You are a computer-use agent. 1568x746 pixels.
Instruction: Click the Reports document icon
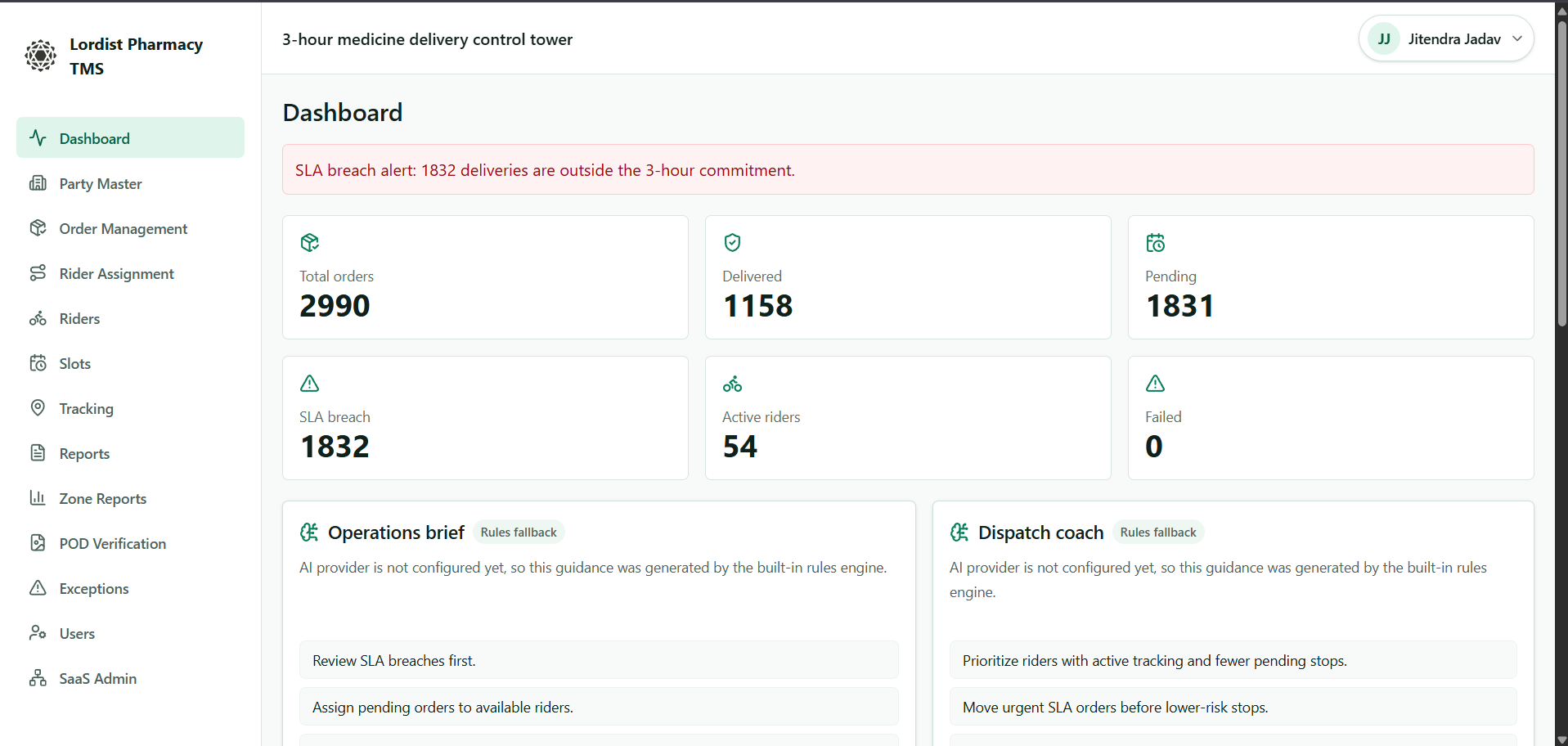coord(38,452)
